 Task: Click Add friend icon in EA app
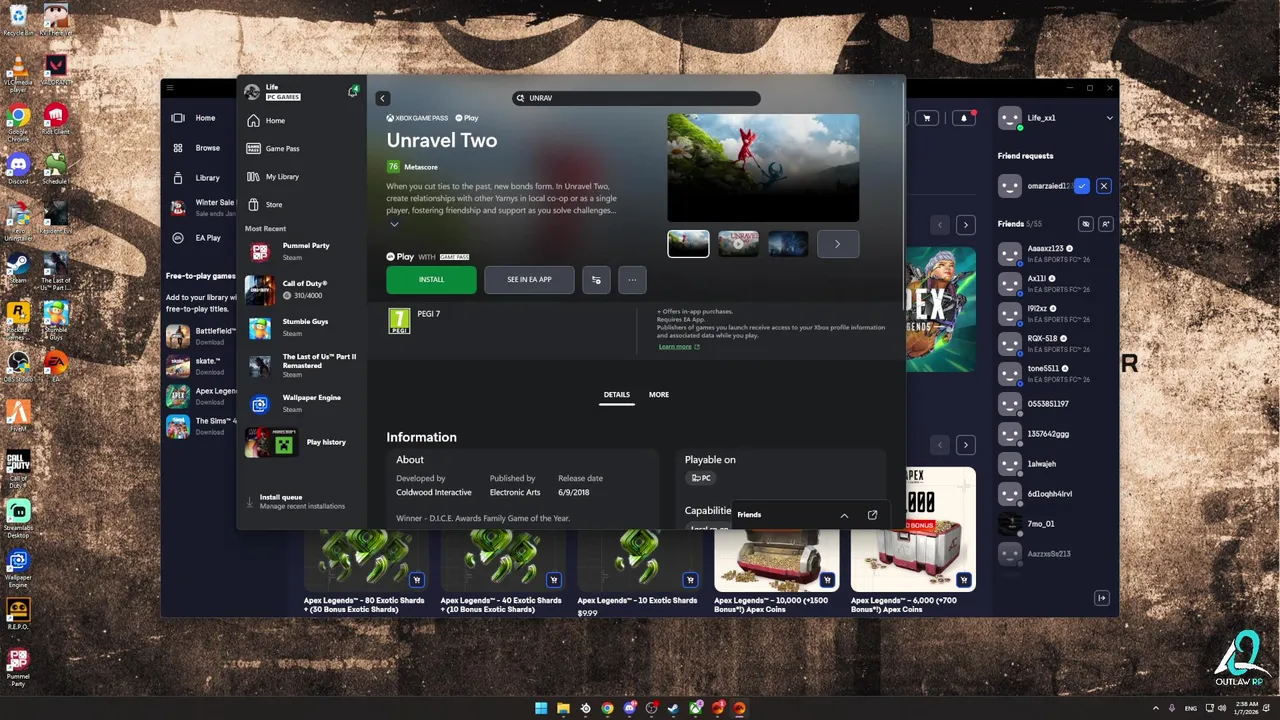(x=1105, y=224)
